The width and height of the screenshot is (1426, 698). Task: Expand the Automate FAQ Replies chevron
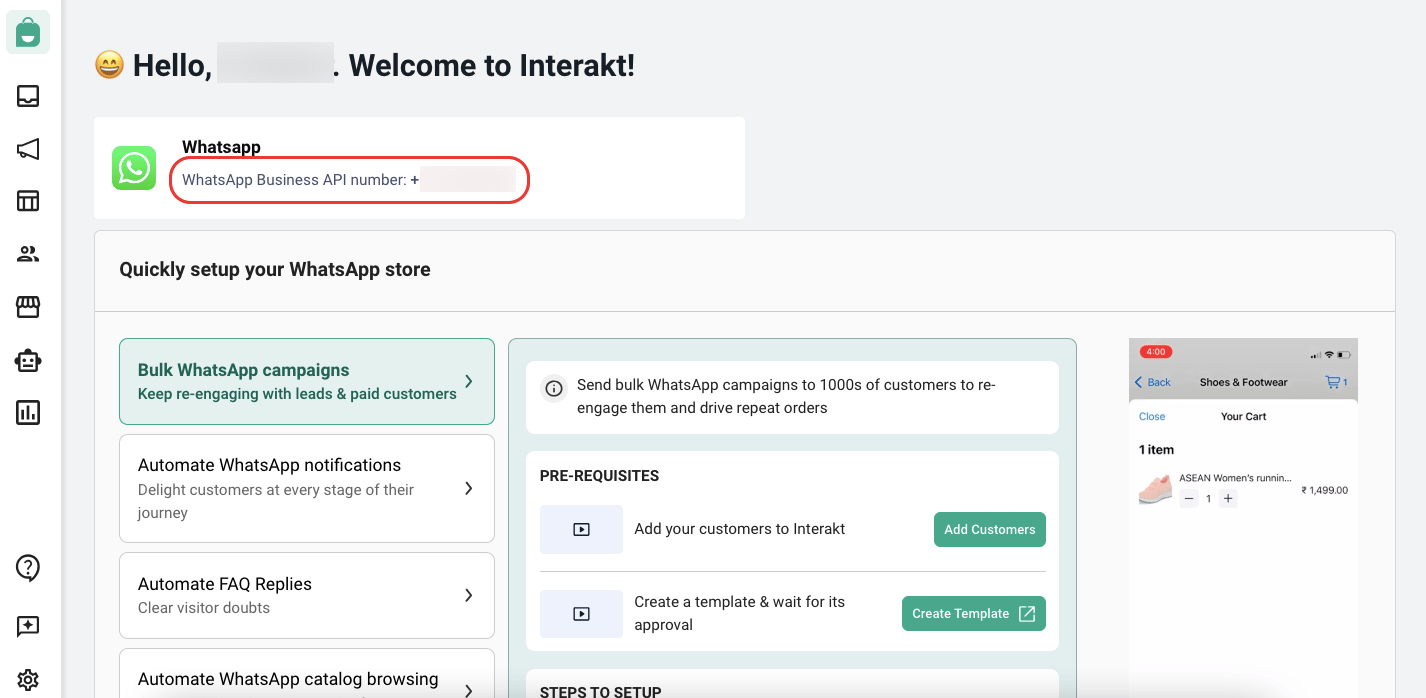point(469,595)
